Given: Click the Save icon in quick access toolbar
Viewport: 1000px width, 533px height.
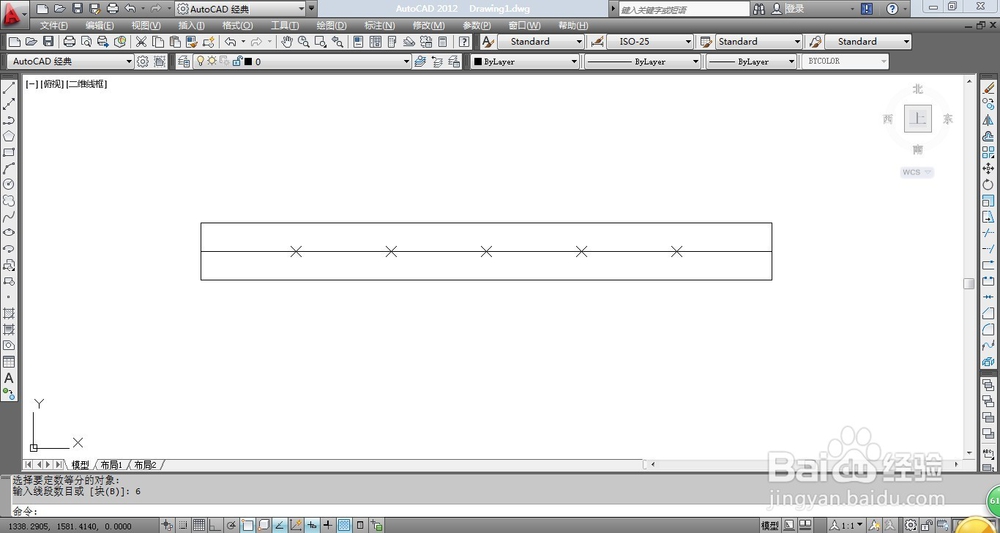Looking at the screenshot, I should pyautogui.click(x=77, y=8).
